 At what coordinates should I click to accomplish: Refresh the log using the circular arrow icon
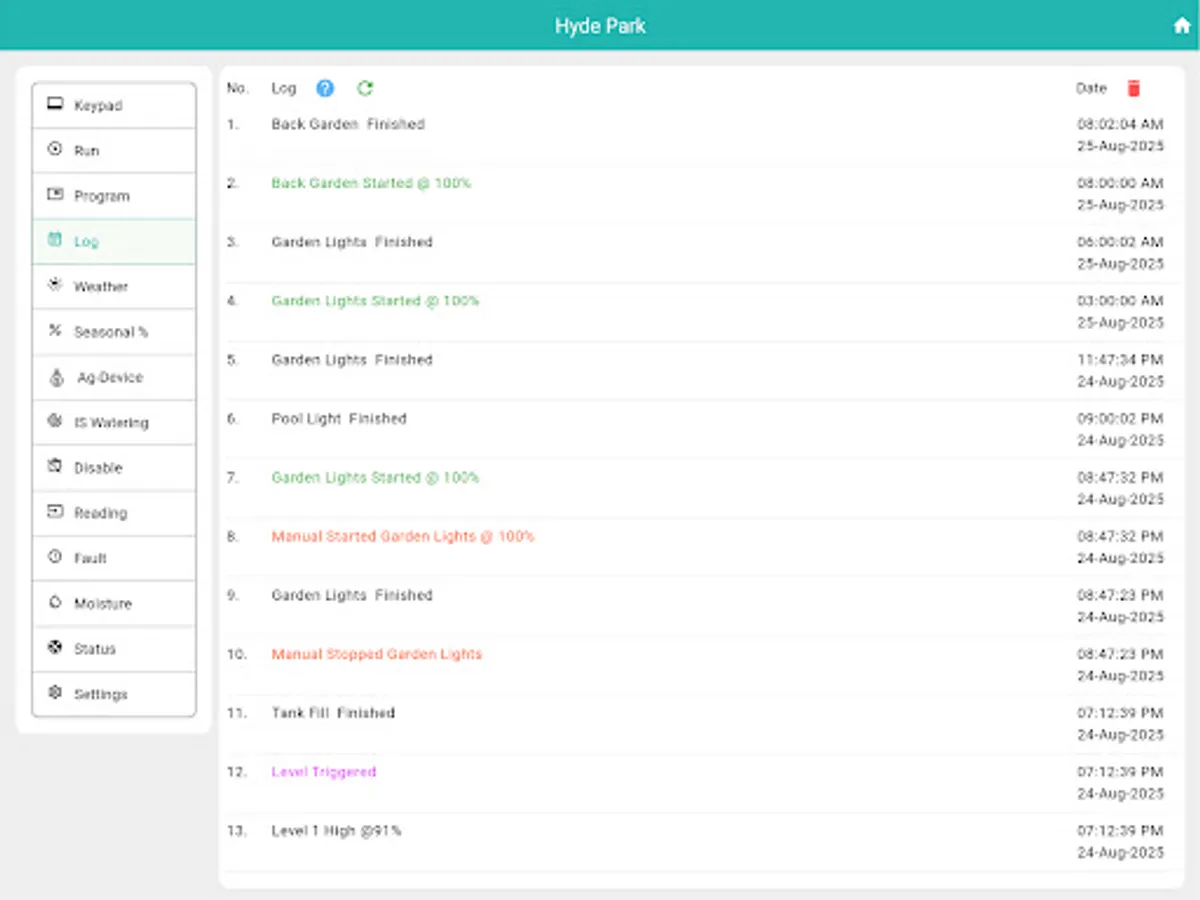tap(365, 88)
